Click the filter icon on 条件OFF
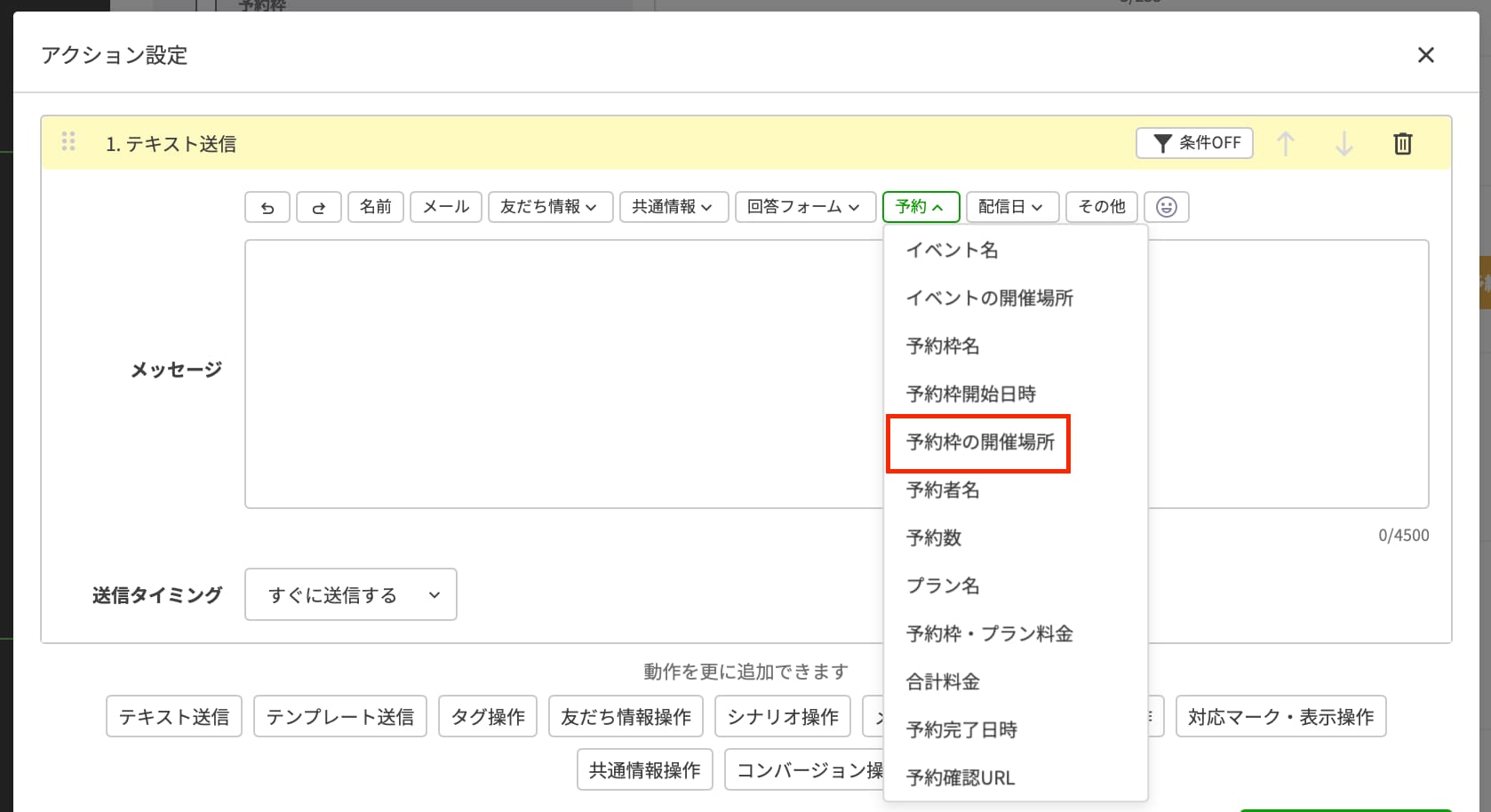The image size is (1491, 812). [x=1162, y=142]
